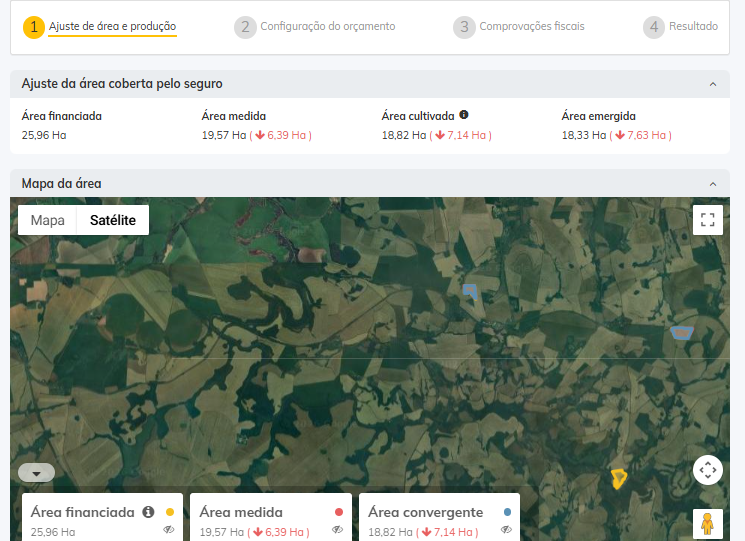
Task: Expand the grey dropdown pill on map
Action: point(36,473)
